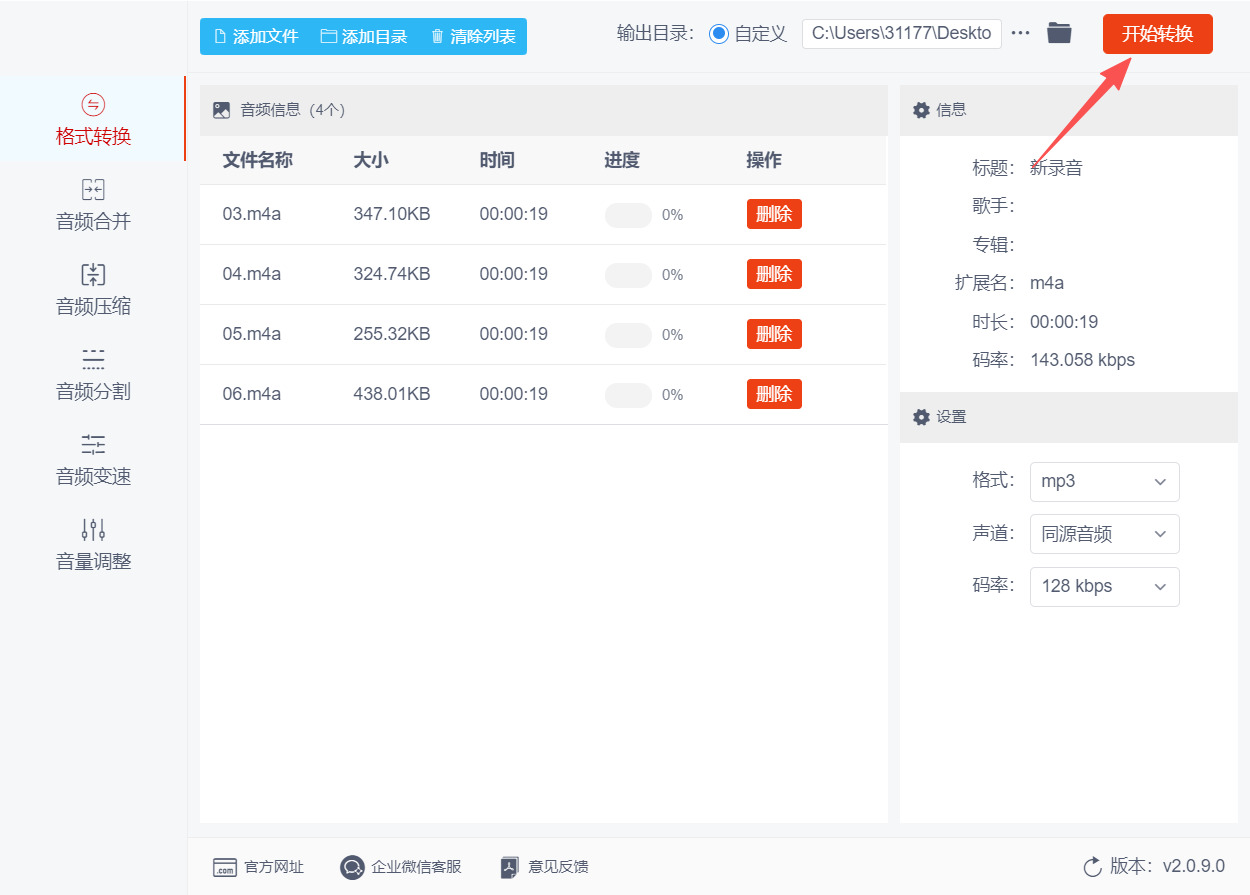
Task: Switch to 音频压缩 tab label
Action: 93,307
